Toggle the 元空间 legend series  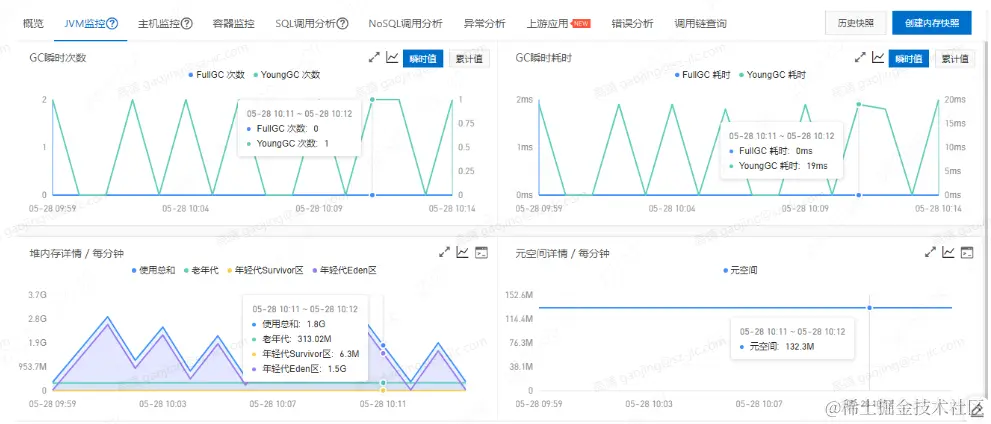click(739, 270)
